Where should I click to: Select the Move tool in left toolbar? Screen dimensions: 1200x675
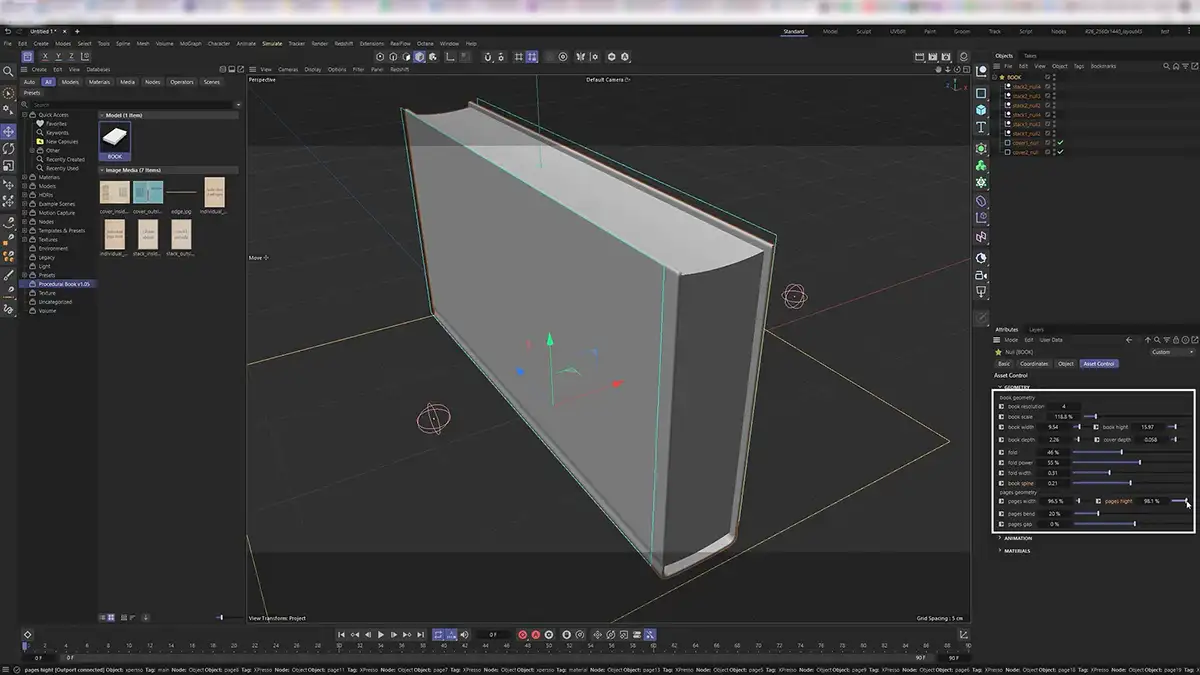(9, 131)
